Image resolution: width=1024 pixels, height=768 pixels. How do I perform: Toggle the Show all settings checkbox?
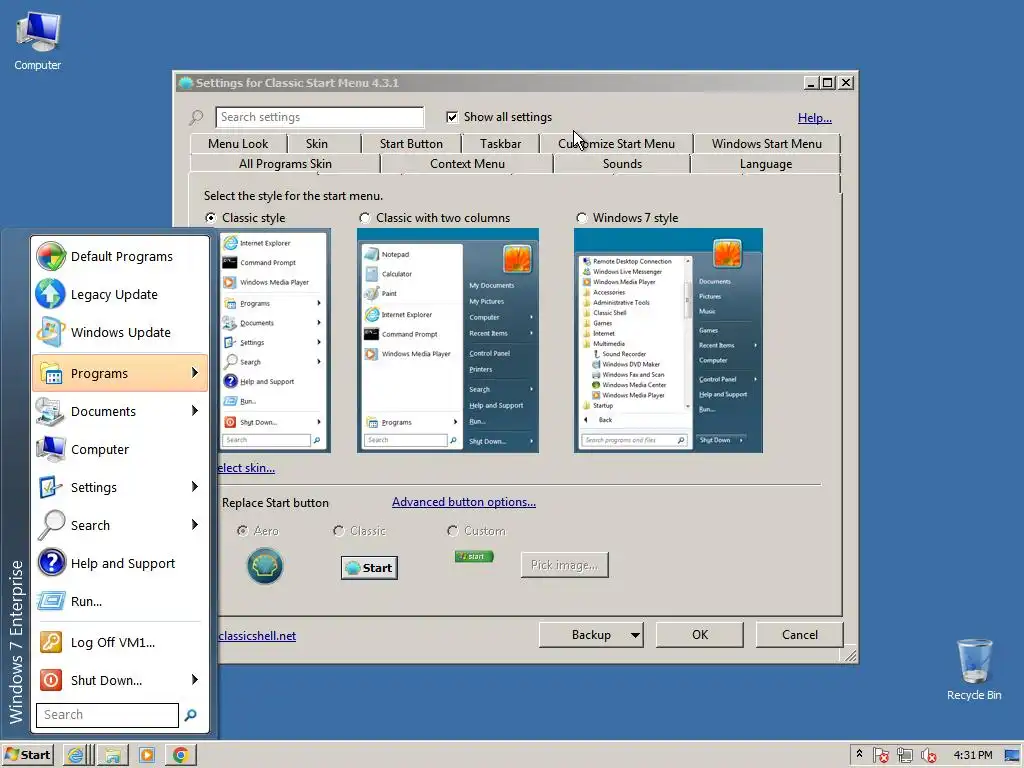click(x=452, y=117)
